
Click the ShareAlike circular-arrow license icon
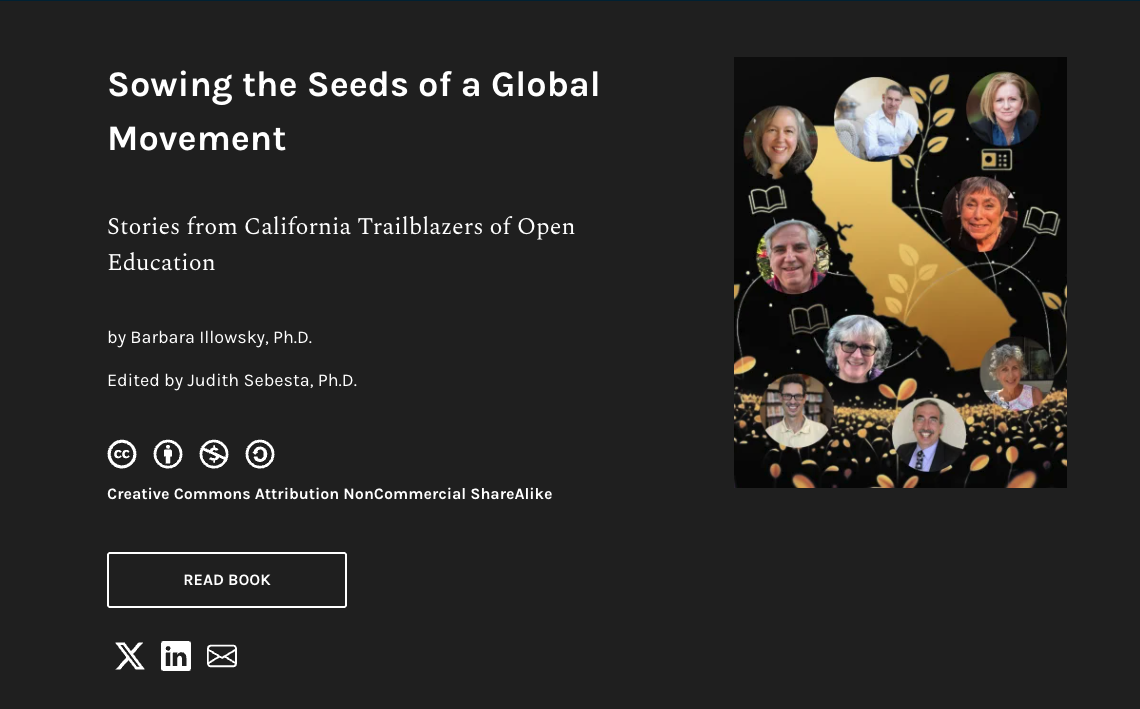[260, 455]
